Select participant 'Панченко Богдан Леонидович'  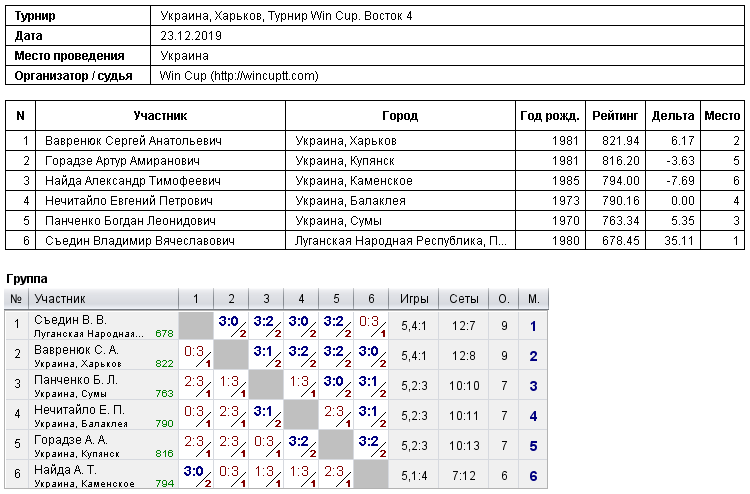coord(130,221)
